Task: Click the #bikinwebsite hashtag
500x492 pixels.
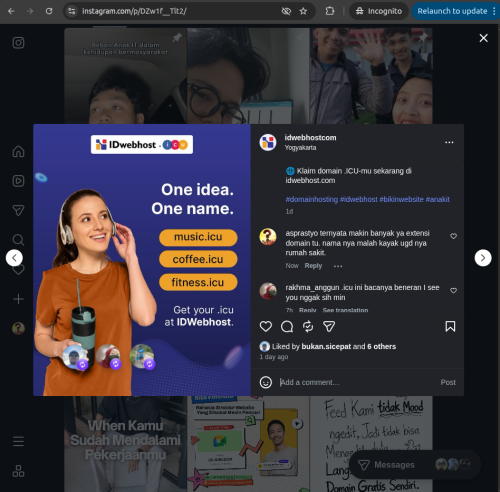Action: 401,199
